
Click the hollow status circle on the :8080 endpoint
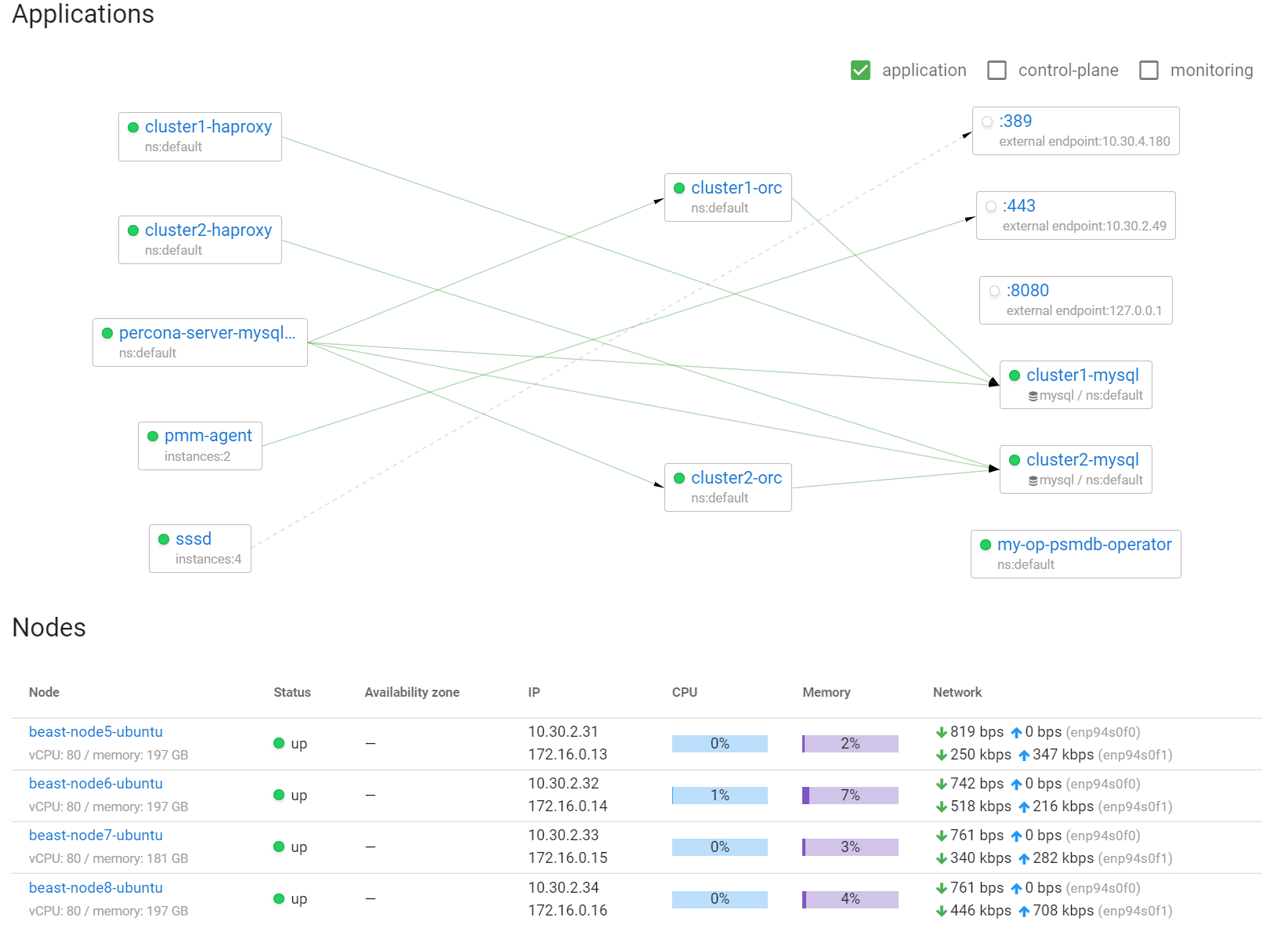993,290
